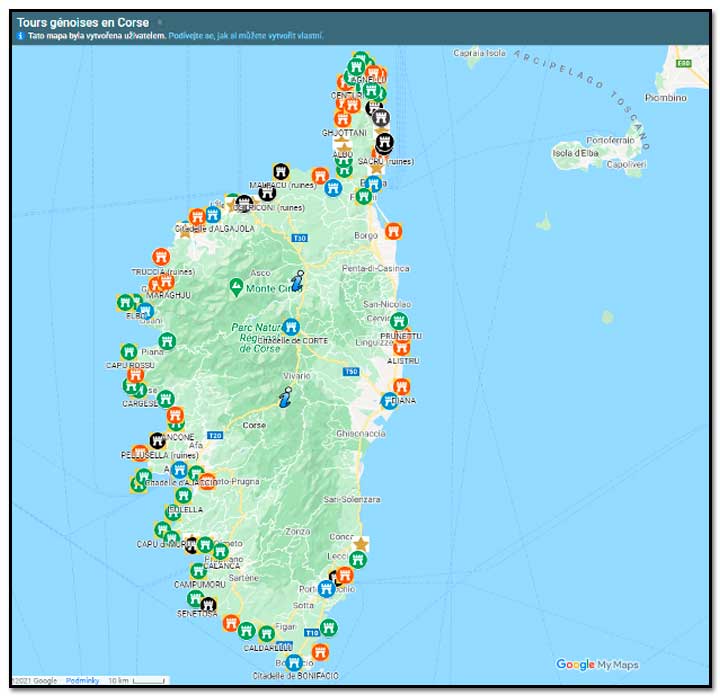
Task: Click the orange tower marker above DIANA
Action: (401, 387)
